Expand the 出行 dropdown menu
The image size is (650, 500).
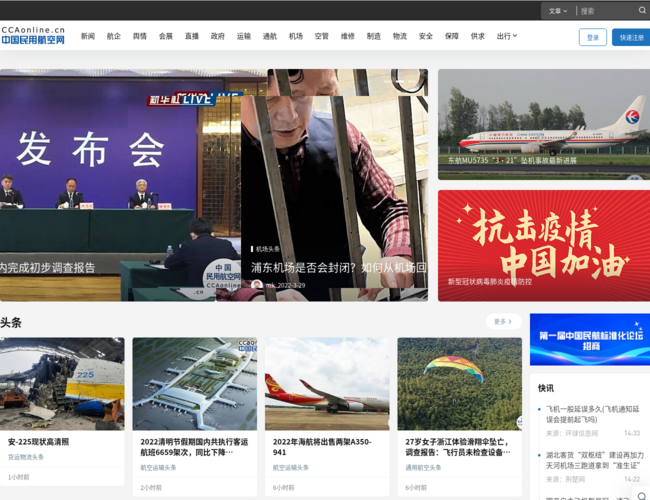pos(507,36)
